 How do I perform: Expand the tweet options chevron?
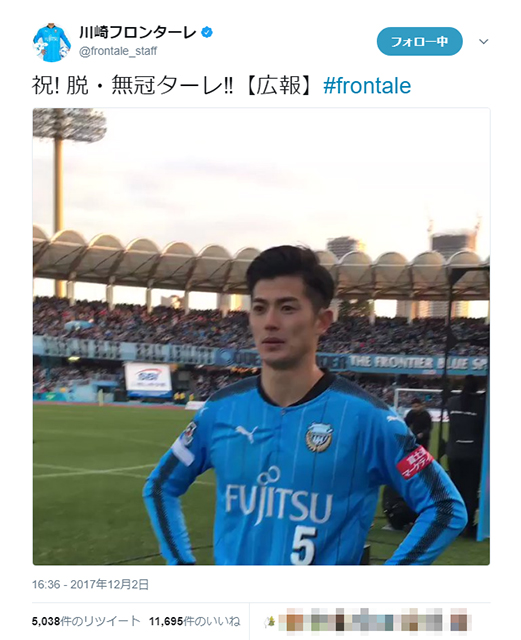click(x=483, y=41)
